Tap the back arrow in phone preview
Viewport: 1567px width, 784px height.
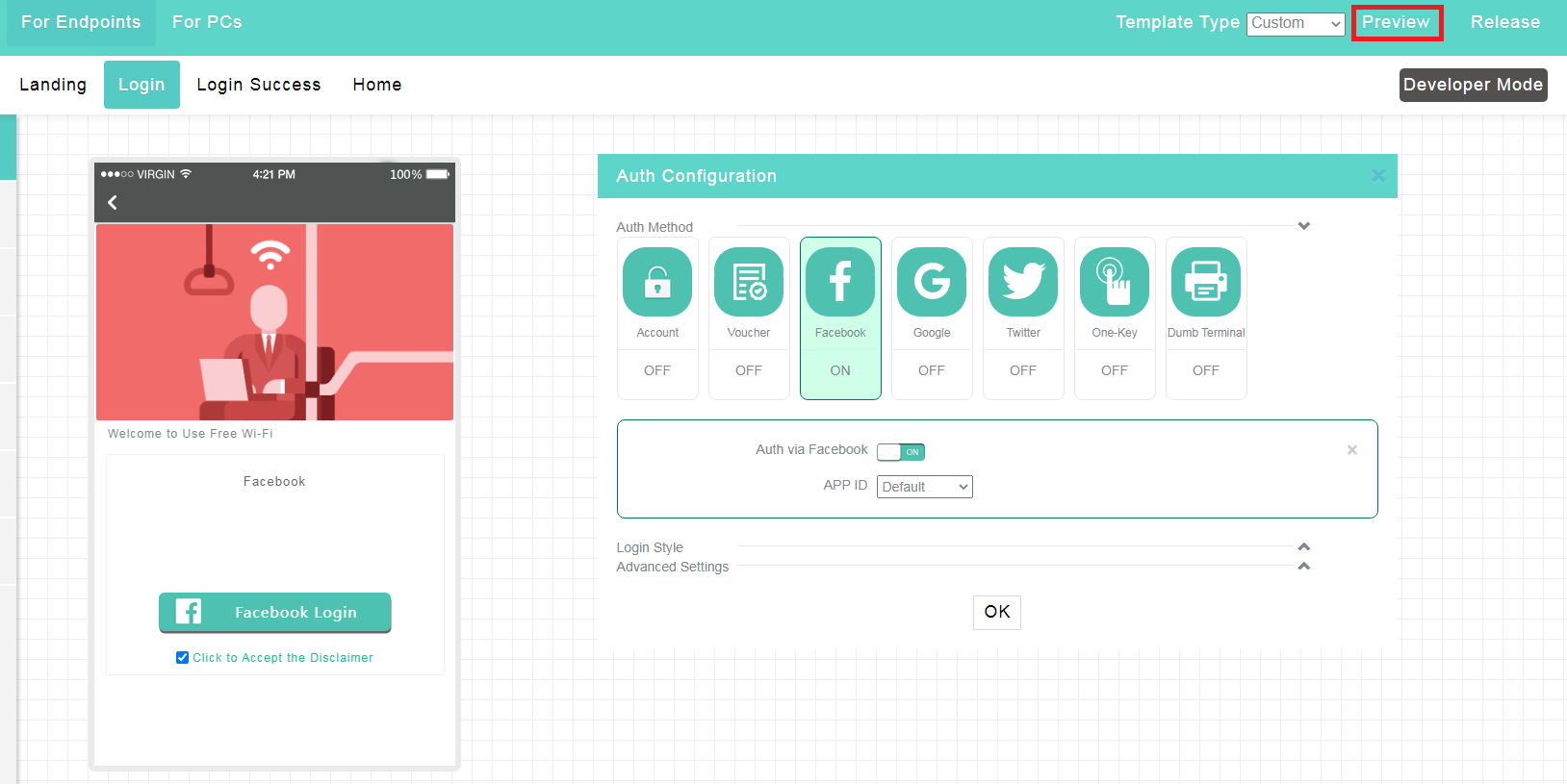click(113, 202)
